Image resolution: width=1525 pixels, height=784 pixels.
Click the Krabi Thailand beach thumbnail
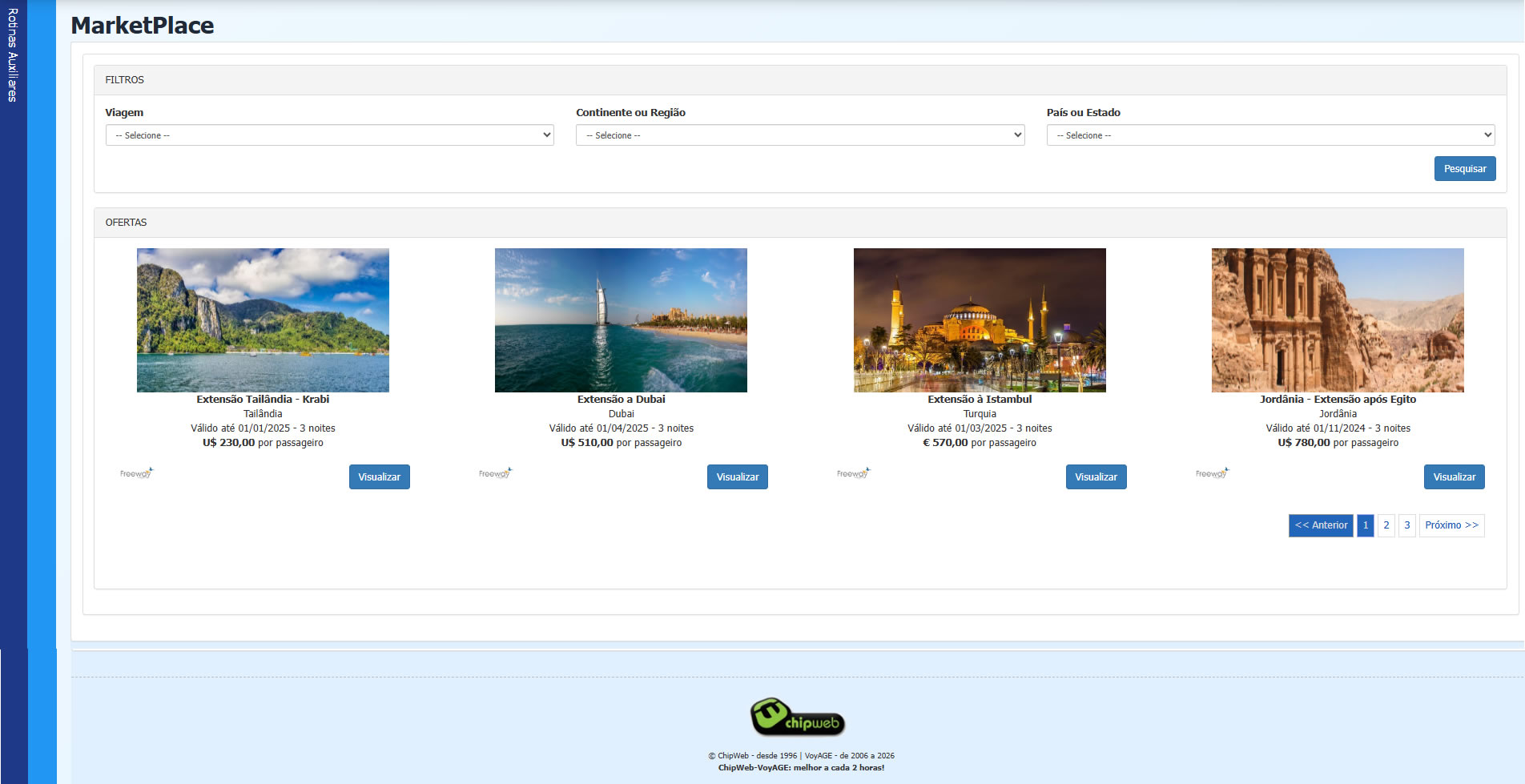(x=263, y=320)
